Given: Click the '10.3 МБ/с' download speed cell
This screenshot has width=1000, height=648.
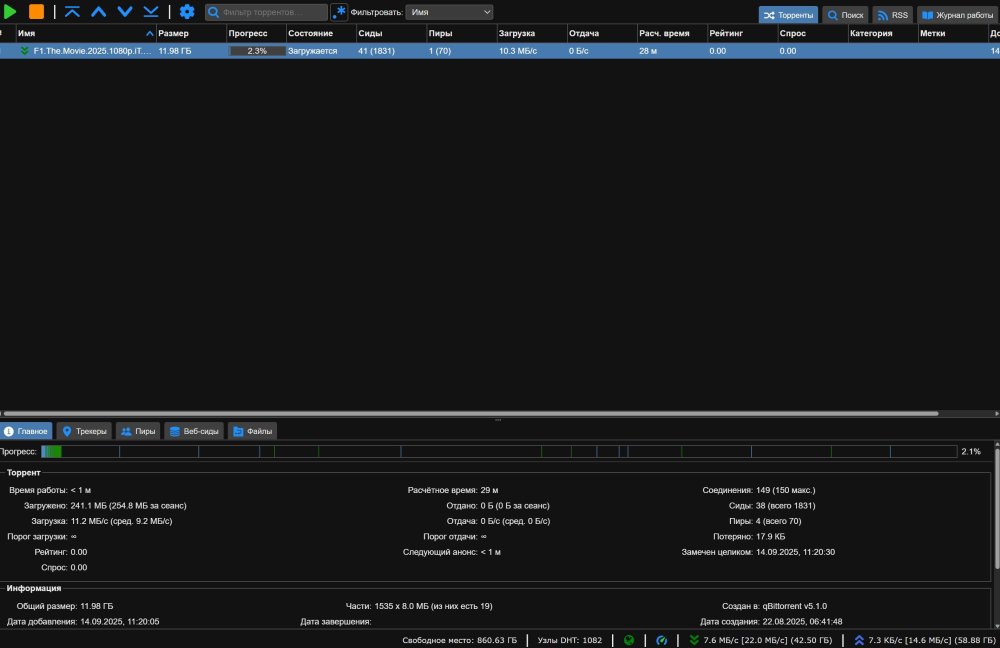Looking at the screenshot, I should click(x=518, y=51).
